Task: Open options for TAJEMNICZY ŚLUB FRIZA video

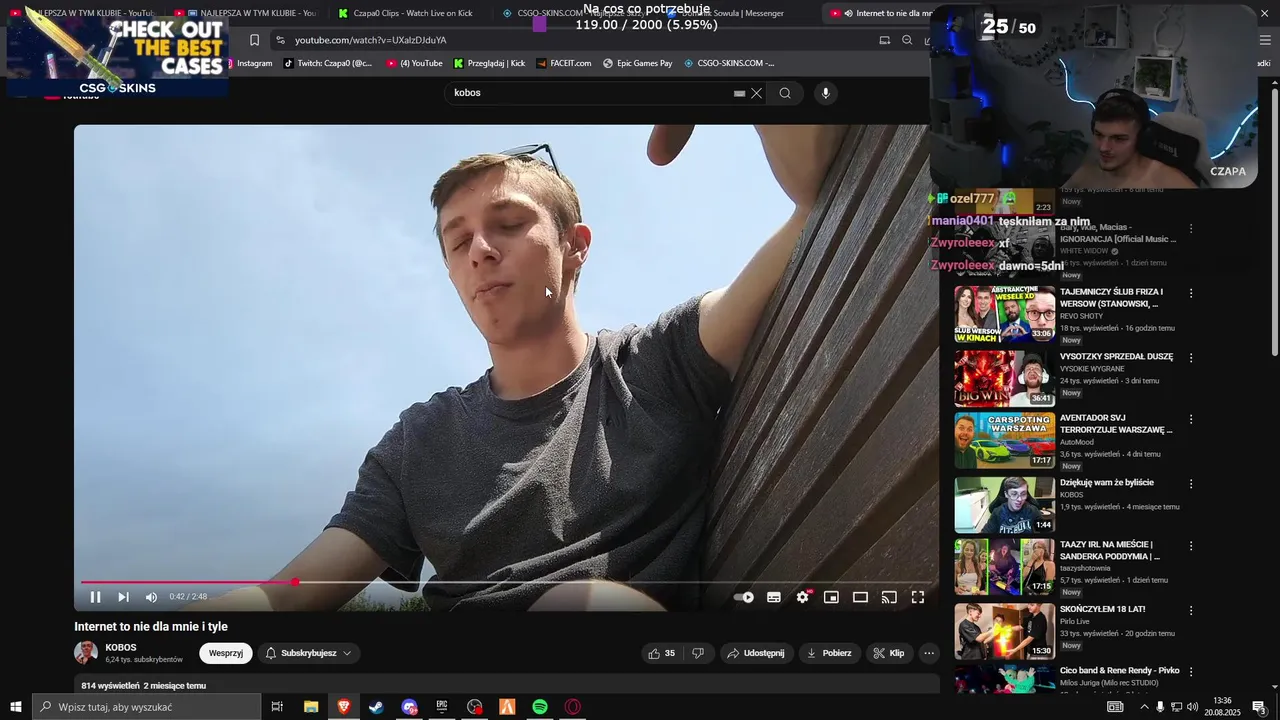Action: [1191, 293]
